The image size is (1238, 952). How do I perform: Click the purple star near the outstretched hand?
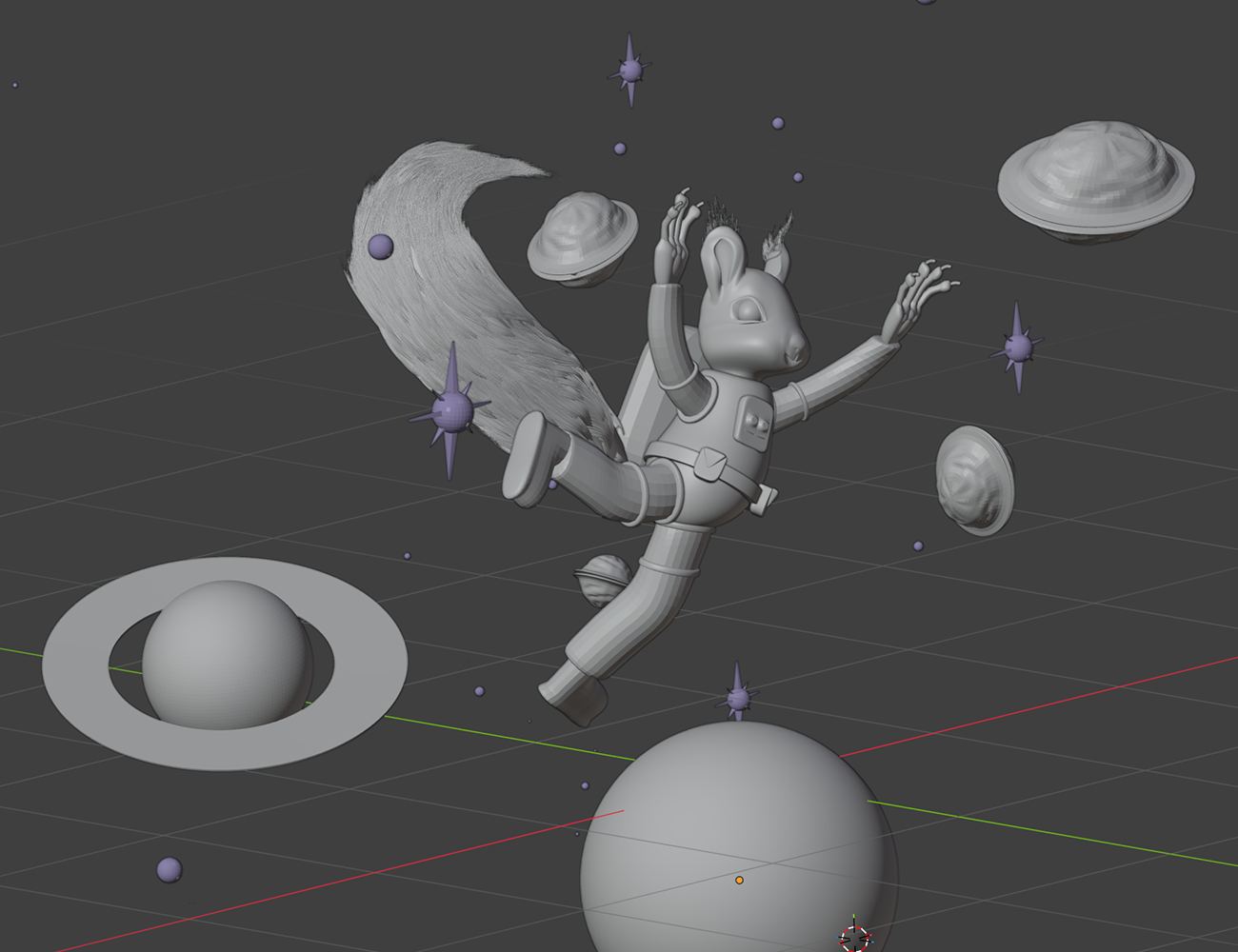point(1017,347)
